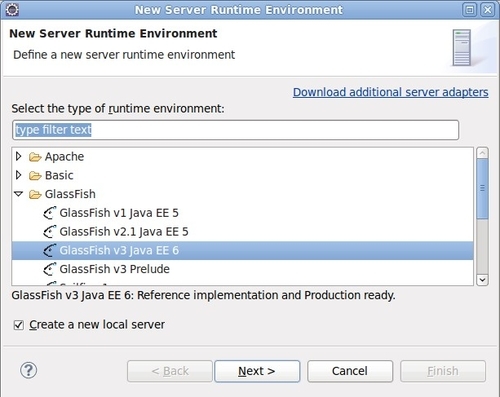The height and width of the screenshot is (397, 500).
Task: Toggle Create a new local server checkbox
Action: (19, 325)
